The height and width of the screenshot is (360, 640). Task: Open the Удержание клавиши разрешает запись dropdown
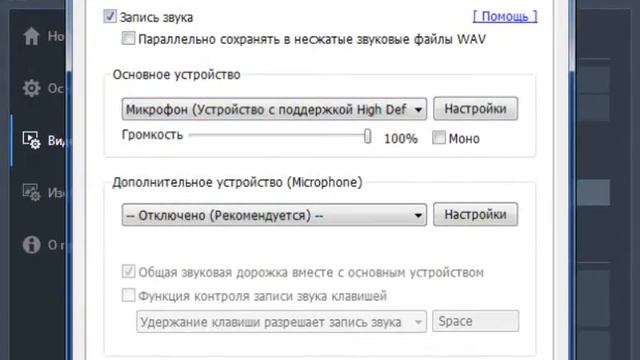click(282, 322)
